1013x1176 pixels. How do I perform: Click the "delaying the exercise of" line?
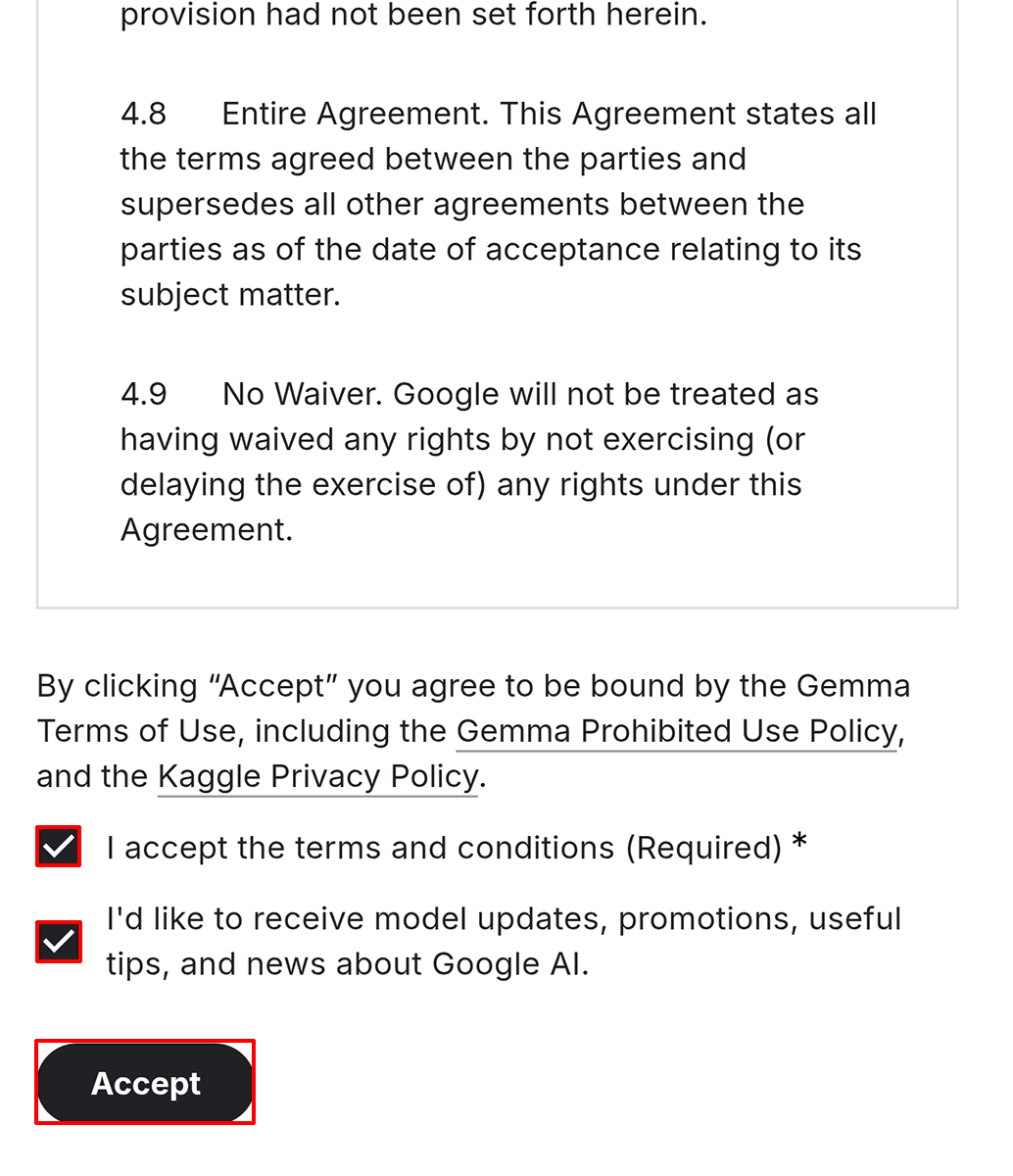pos(460,484)
